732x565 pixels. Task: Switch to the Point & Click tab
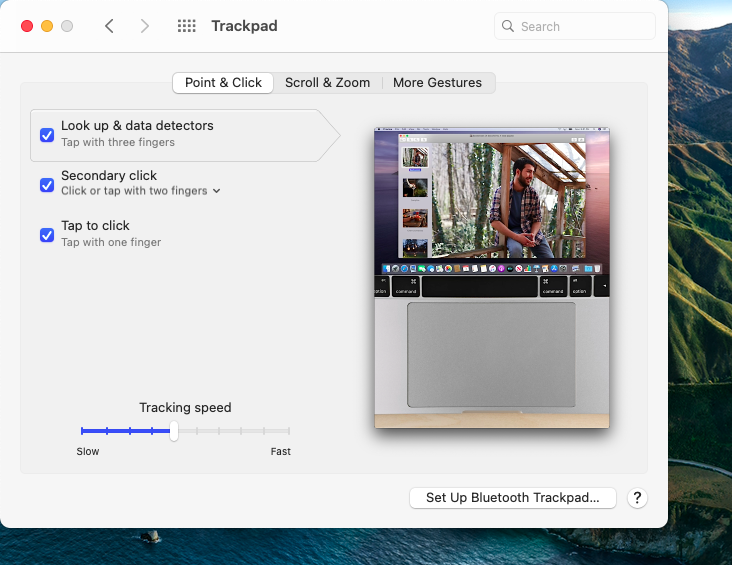pyautogui.click(x=223, y=83)
